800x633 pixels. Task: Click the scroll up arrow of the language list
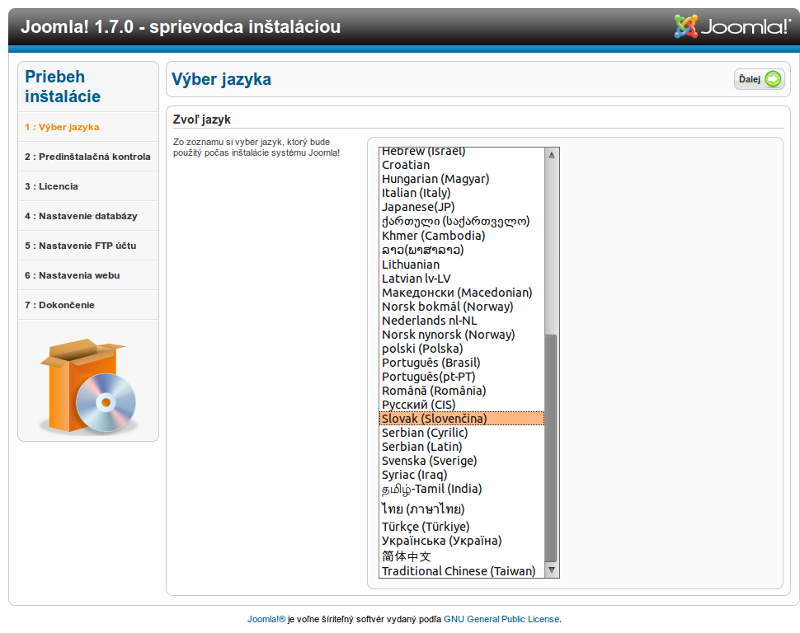pos(552,155)
